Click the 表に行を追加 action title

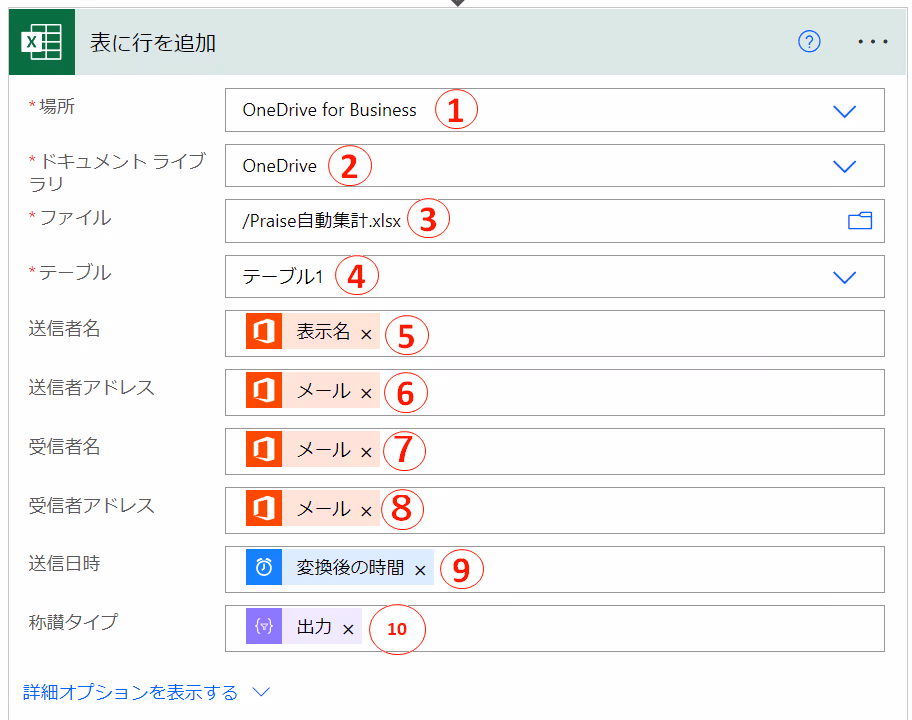153,43
